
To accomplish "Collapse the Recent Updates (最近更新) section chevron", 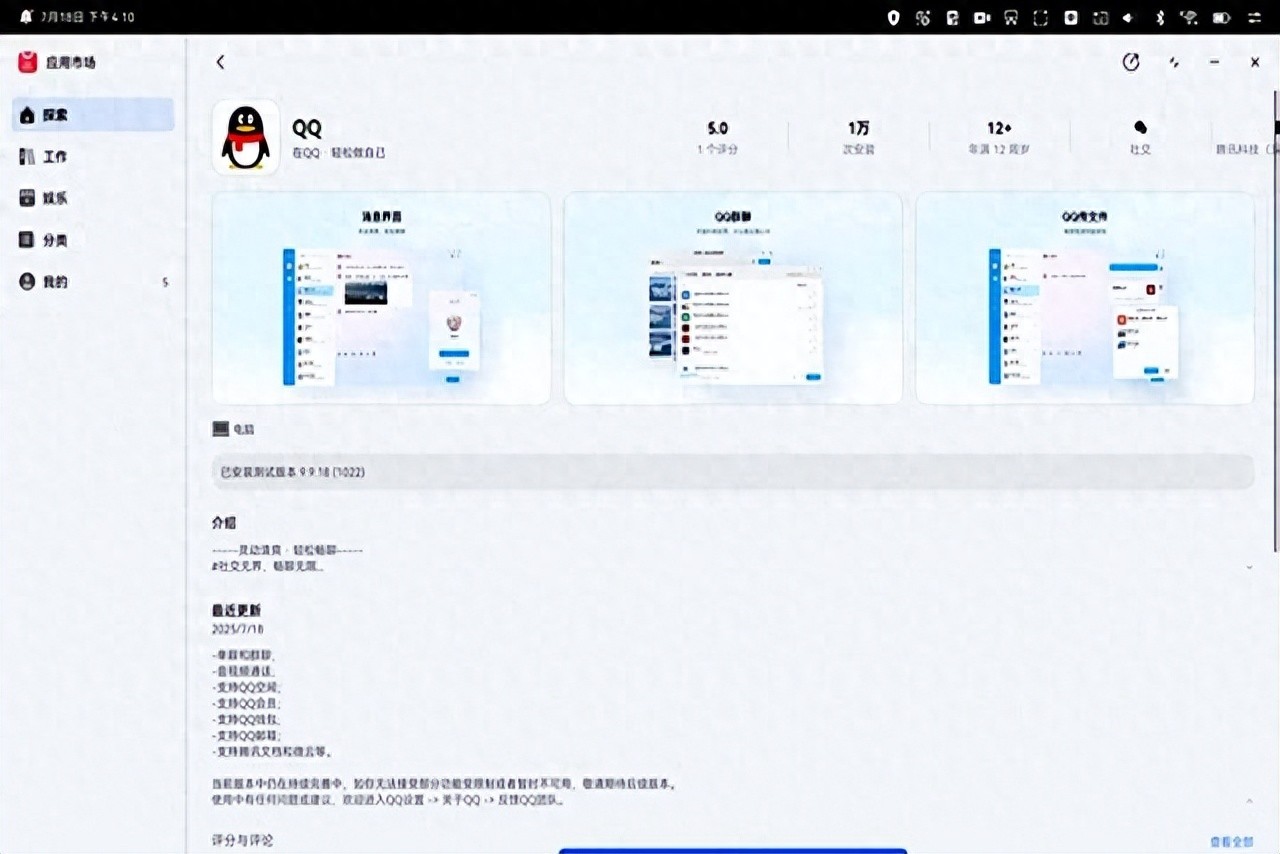I will [1249, 801].
